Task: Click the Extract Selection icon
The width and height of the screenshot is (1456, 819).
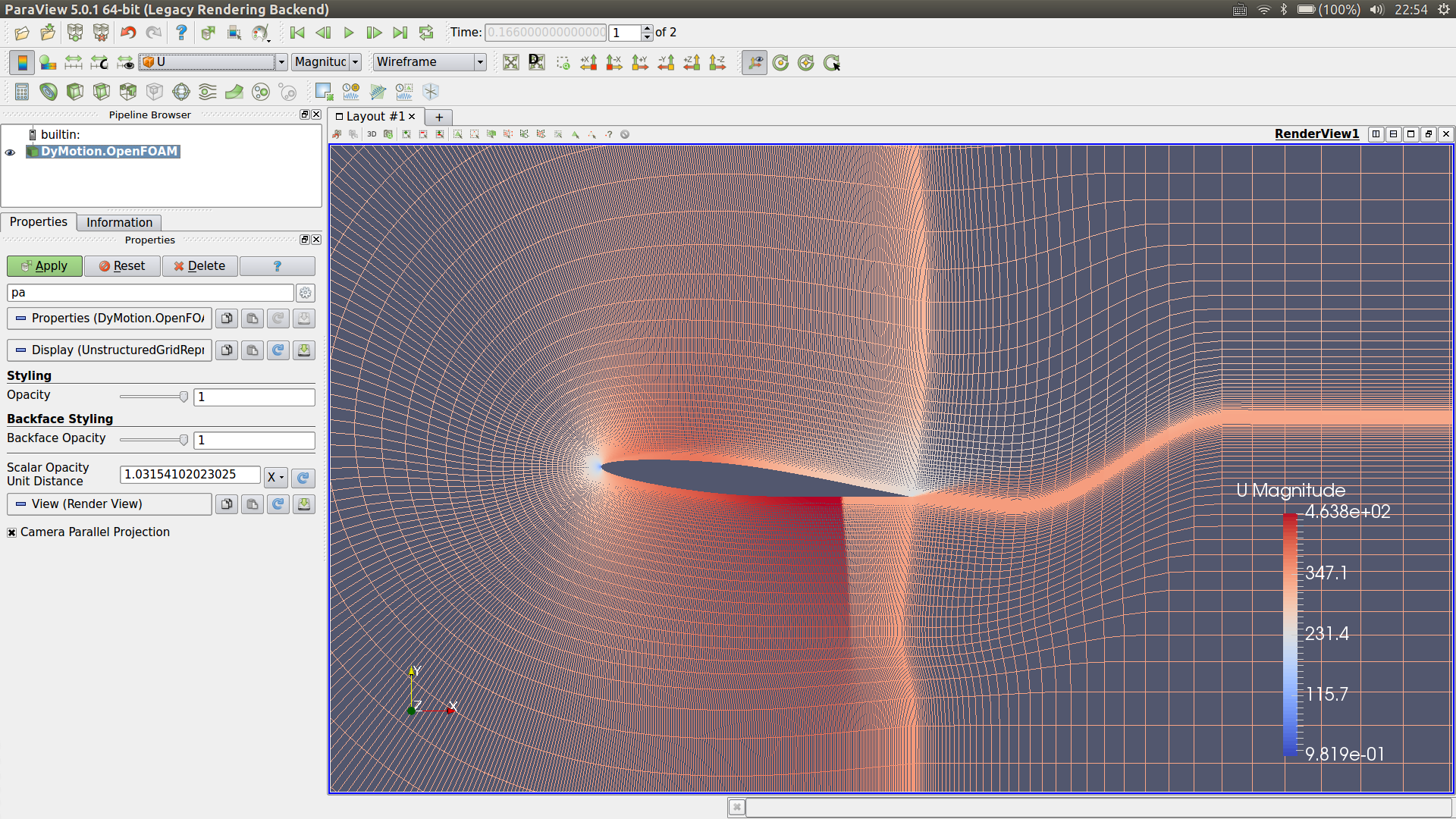Action: coord(325,92)
